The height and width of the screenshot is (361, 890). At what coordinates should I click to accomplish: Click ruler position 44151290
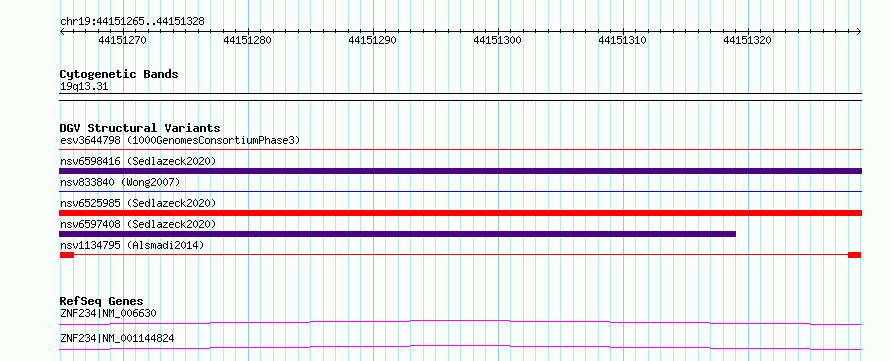(x=372, y=40)
